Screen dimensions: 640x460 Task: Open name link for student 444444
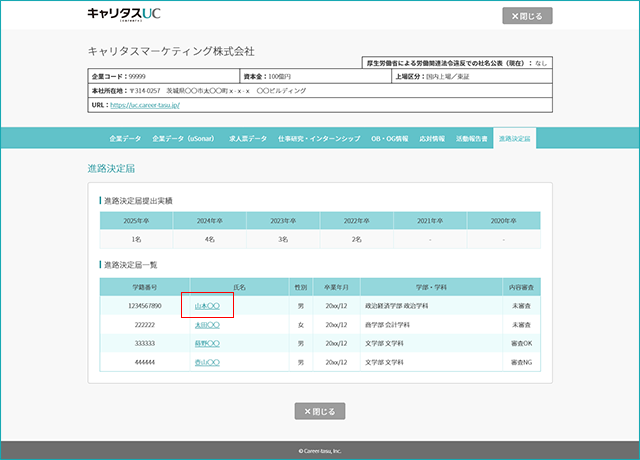[x=207, y=362]
